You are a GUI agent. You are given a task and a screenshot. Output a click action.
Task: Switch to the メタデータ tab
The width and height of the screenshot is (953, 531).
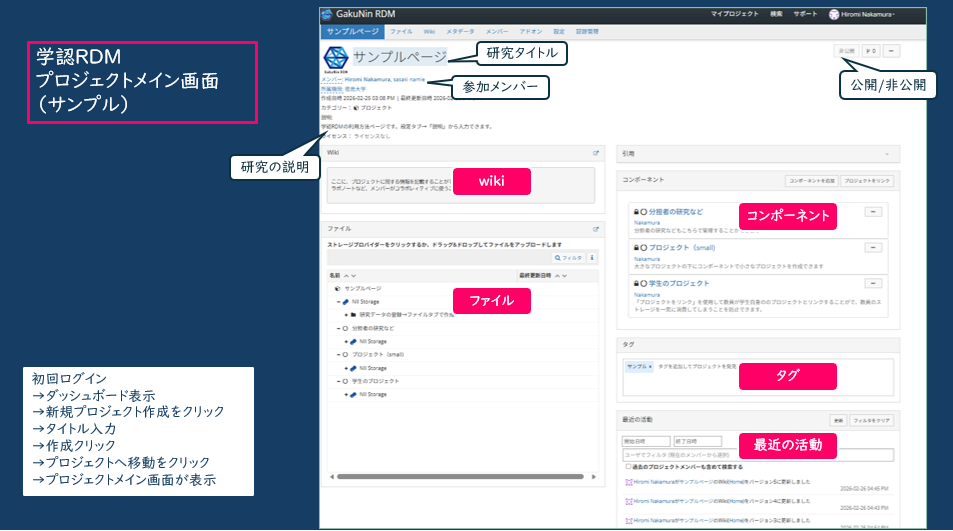(461, 32)
